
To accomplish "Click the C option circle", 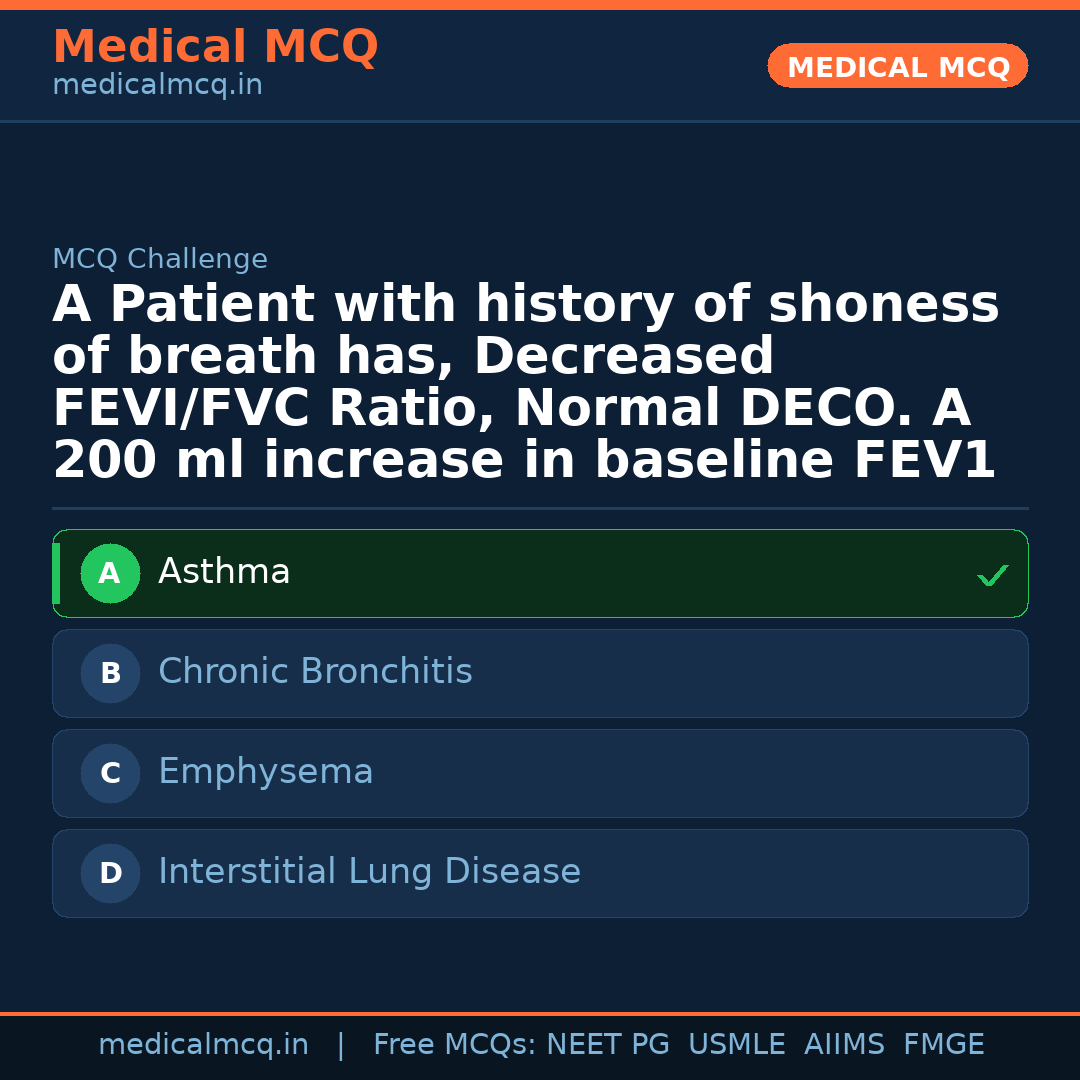I will click(x=110, y=774).
